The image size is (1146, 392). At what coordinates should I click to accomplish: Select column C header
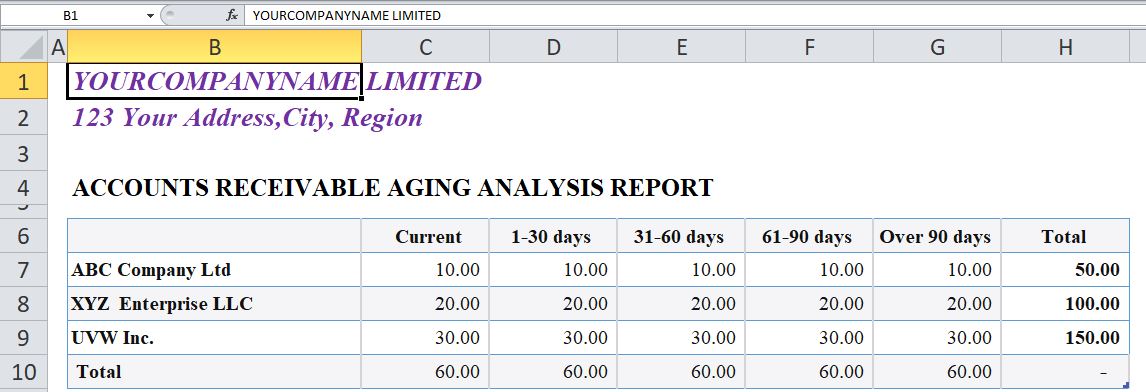[425, 48]
